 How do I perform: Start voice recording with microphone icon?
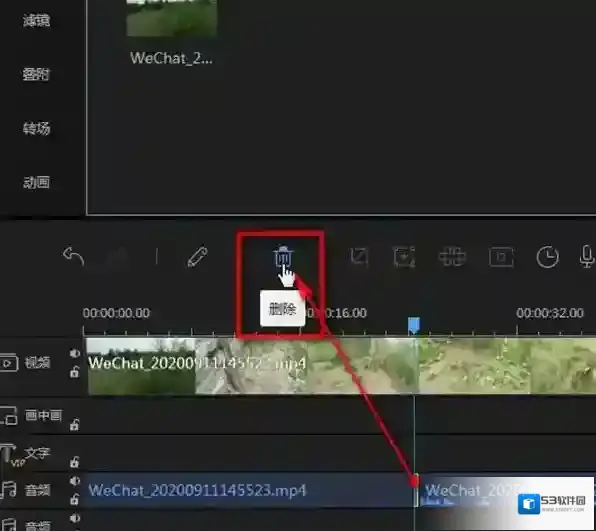[587, 257]
